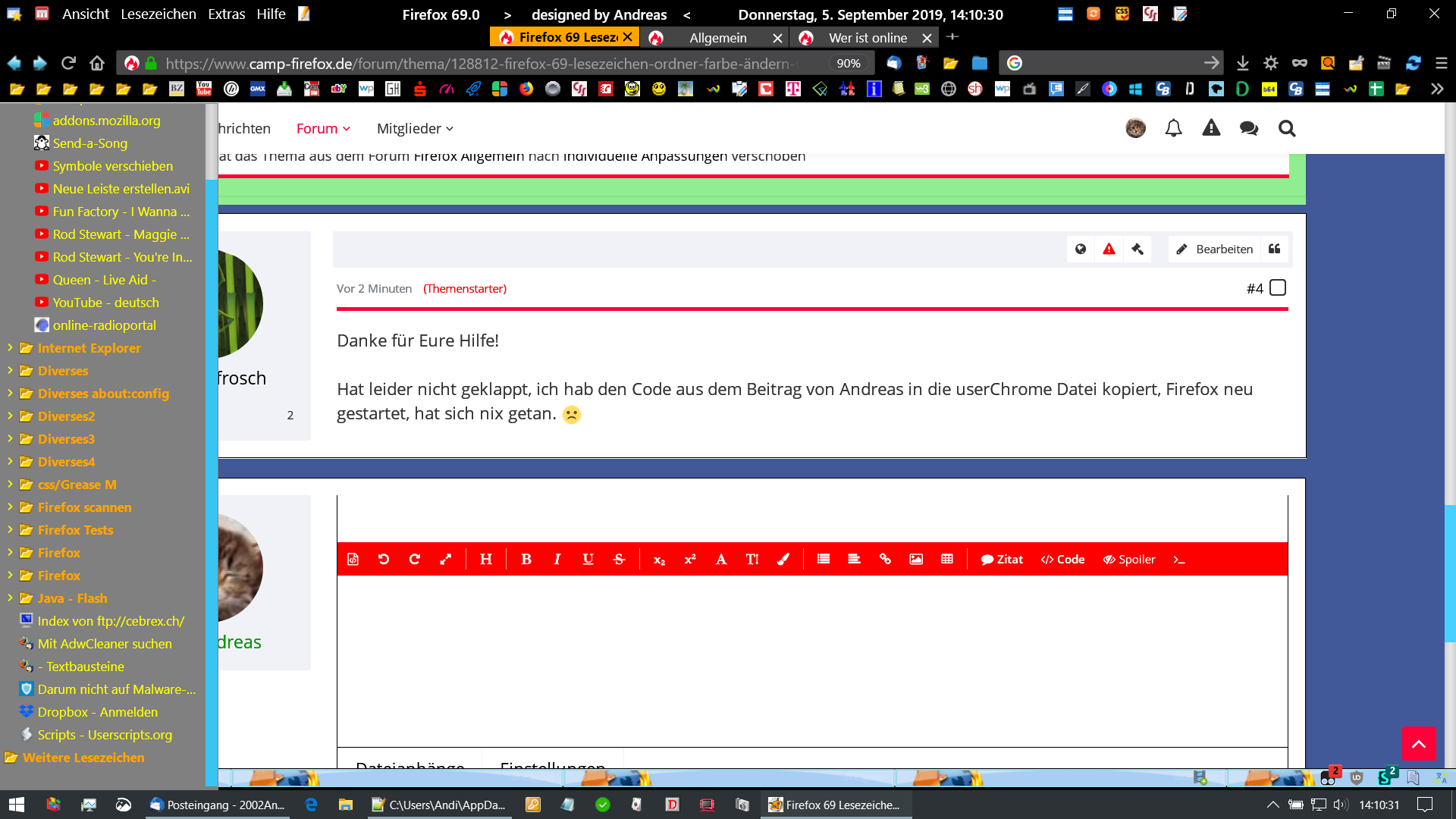Toggle Underline formatting in the editor

pos(588,560)
